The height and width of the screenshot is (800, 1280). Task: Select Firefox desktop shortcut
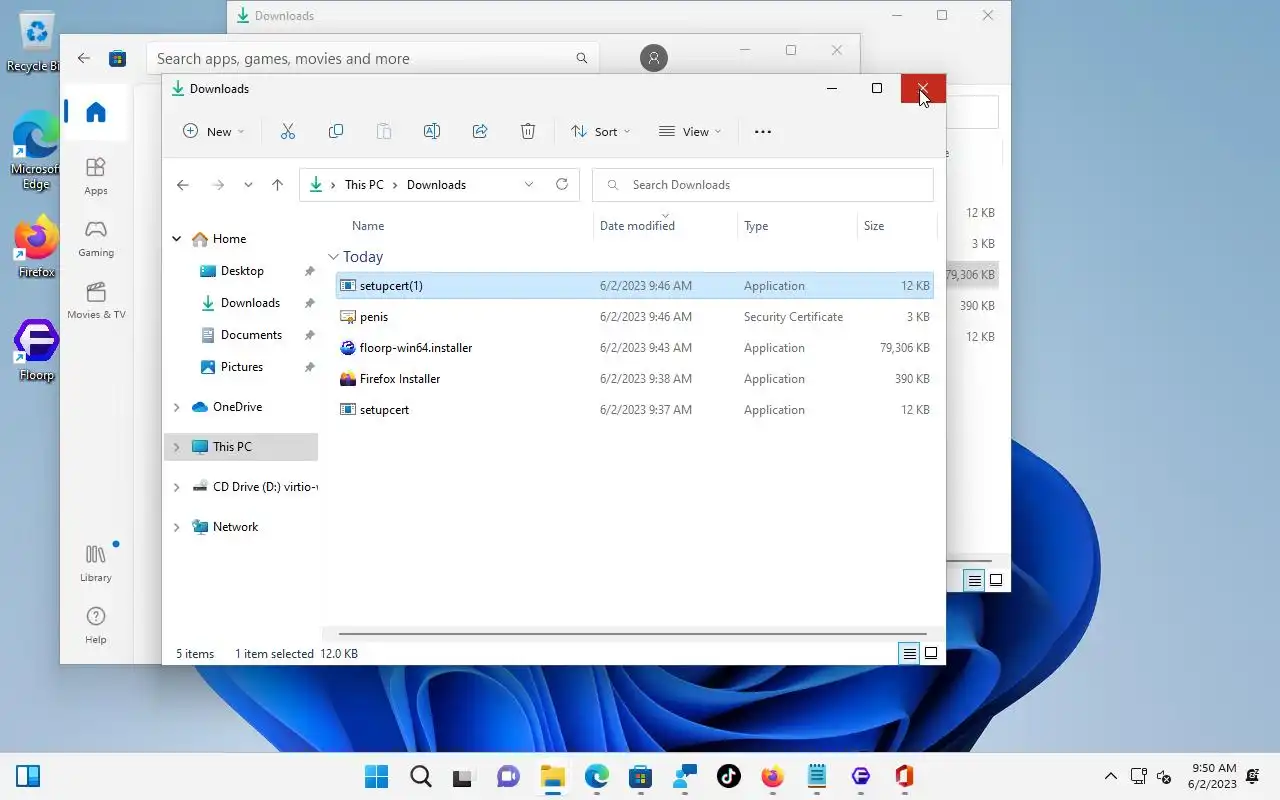(x=36, y=246)
